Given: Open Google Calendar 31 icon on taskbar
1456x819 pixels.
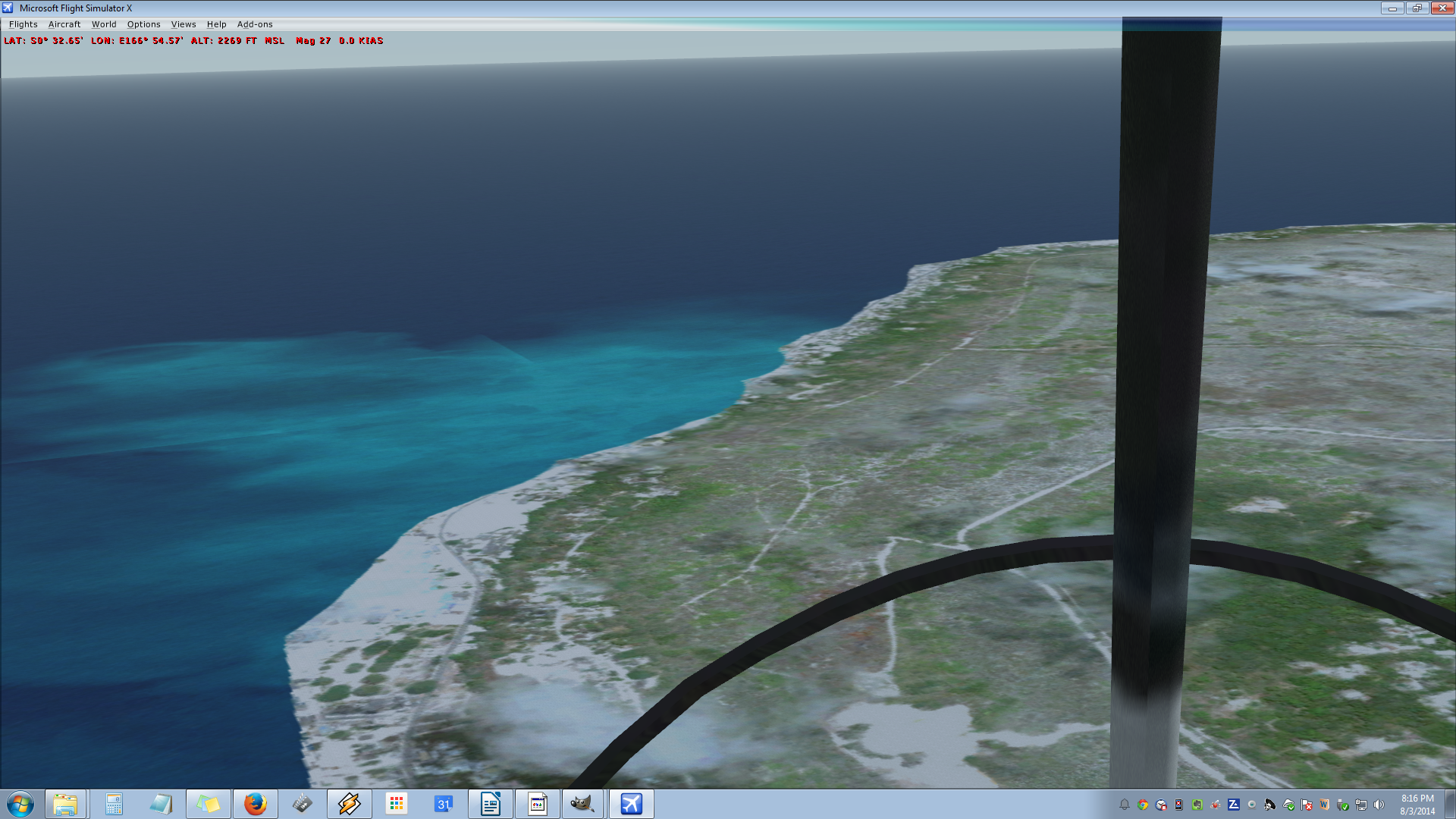Looking at the screenshot, I should click(x=444, y=804).
